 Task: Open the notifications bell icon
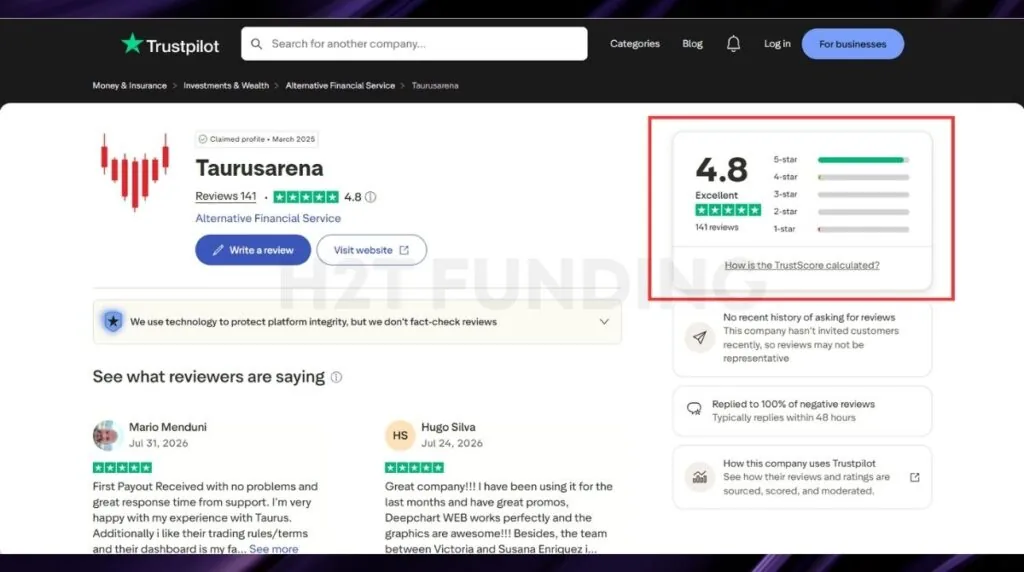click(x=733, y=44)
